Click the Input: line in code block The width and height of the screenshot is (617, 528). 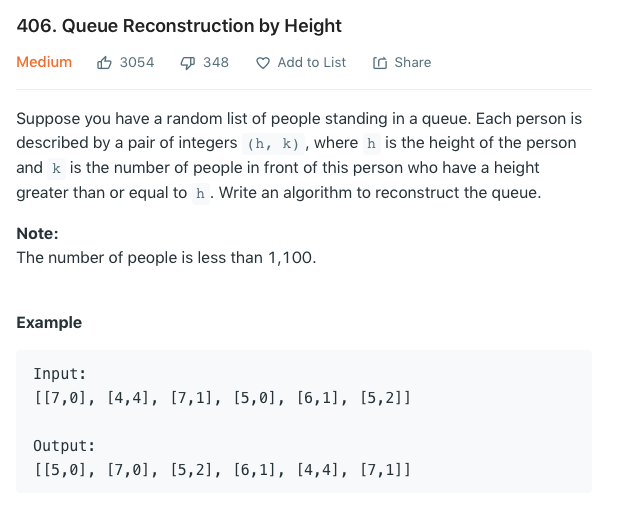(60, 374)
